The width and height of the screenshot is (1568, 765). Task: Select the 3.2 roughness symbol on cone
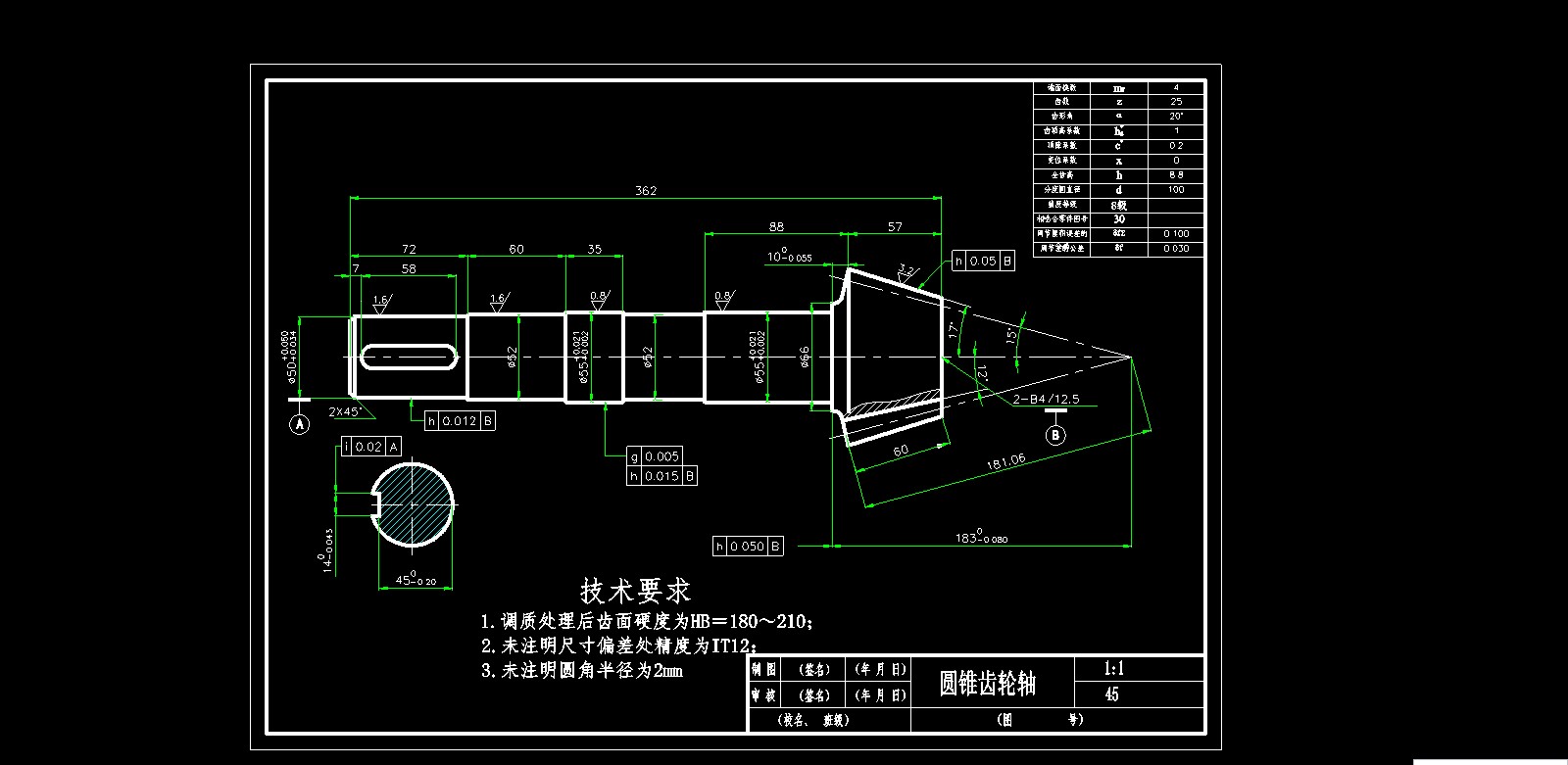(906, 270)
